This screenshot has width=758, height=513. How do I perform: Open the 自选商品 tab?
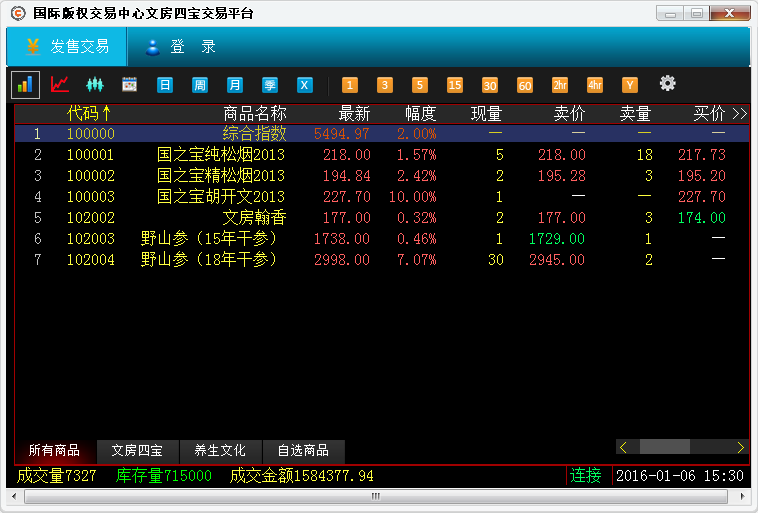pos(303,451)
